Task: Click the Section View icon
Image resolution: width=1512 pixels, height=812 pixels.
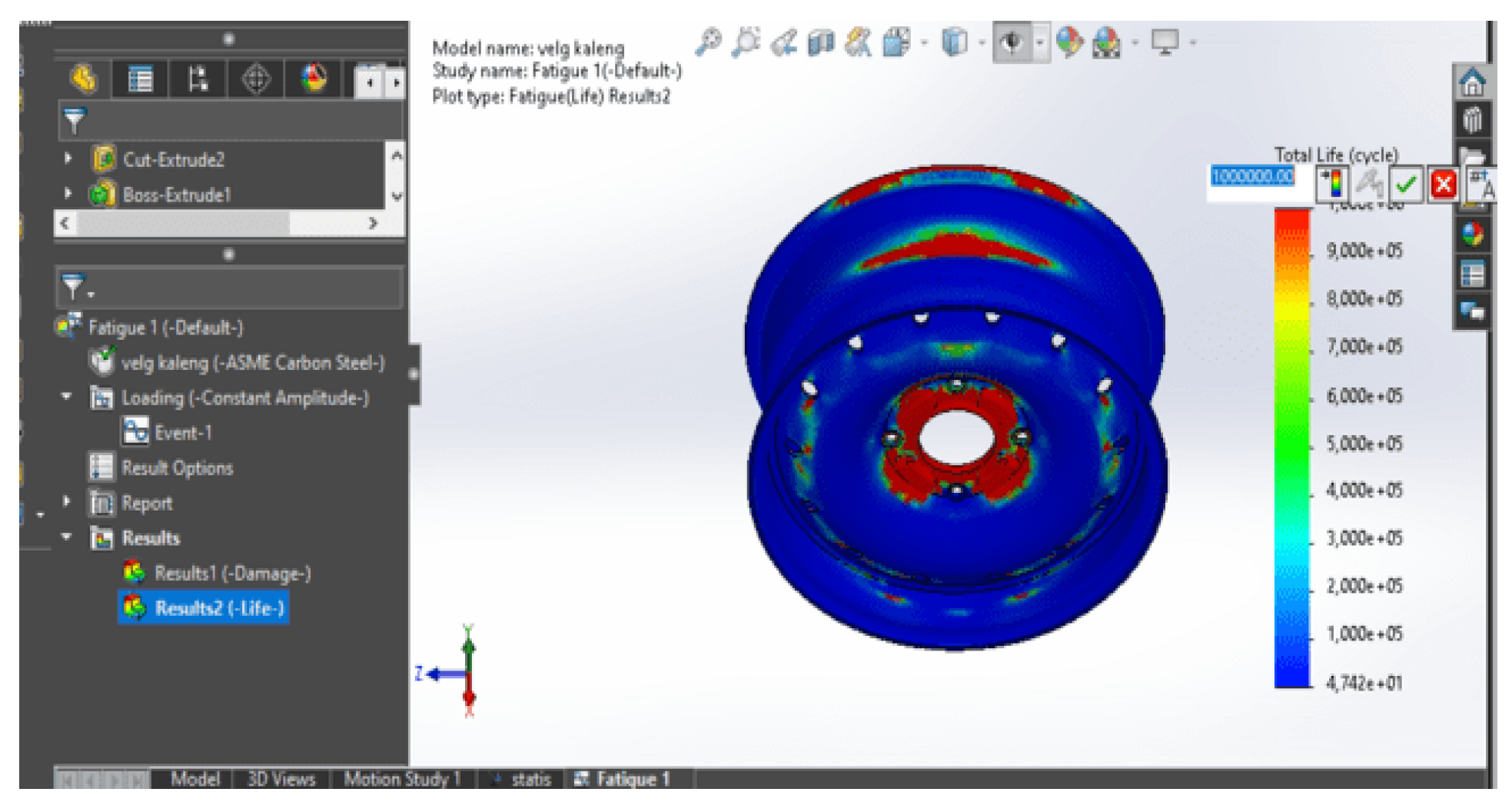Action: (x=821, y=42)
